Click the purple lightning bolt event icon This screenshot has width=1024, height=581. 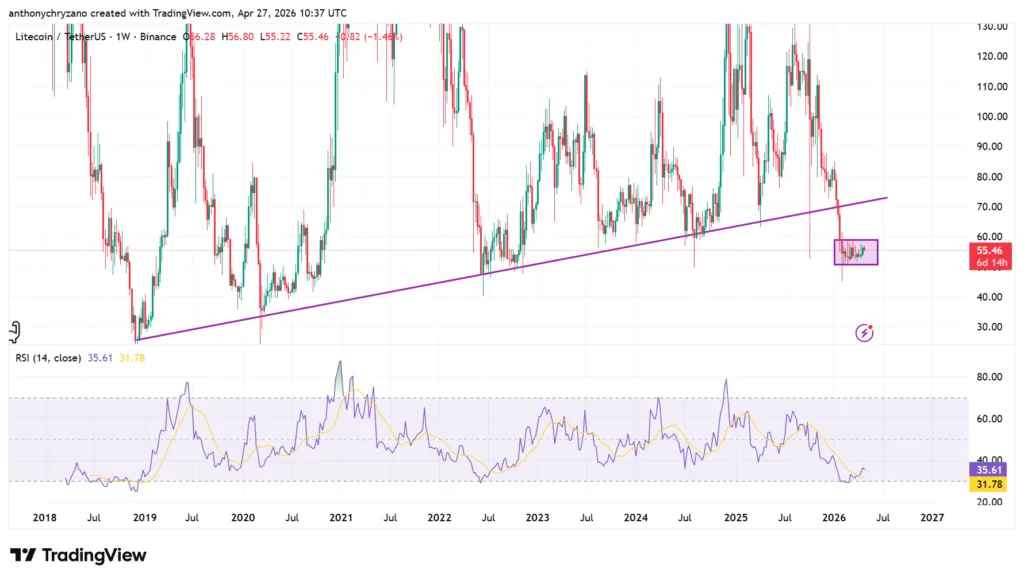pos(865,332)
